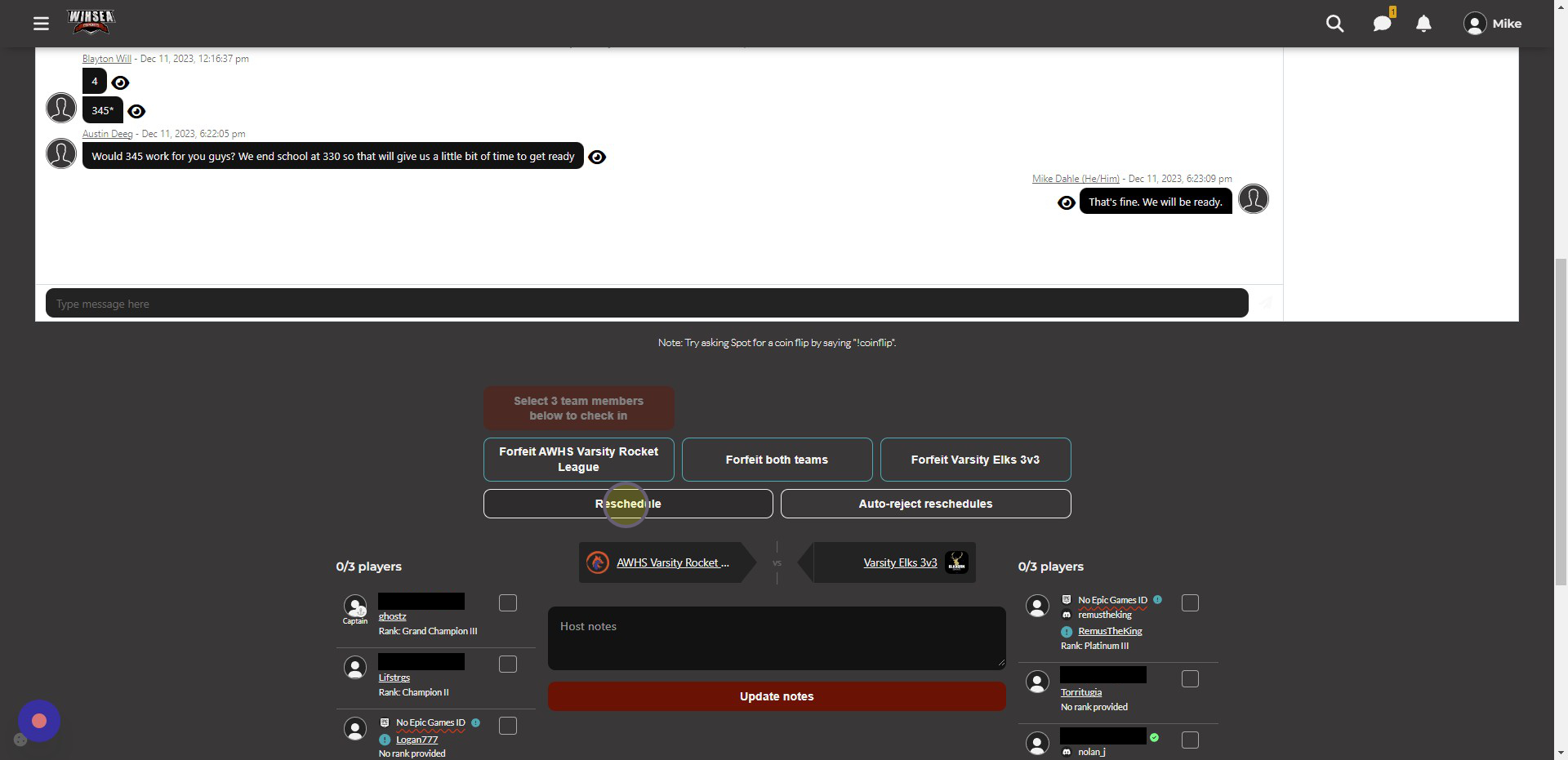Click Lifstrgs player avatar
1568x760 pixels.
coord(355,668)
